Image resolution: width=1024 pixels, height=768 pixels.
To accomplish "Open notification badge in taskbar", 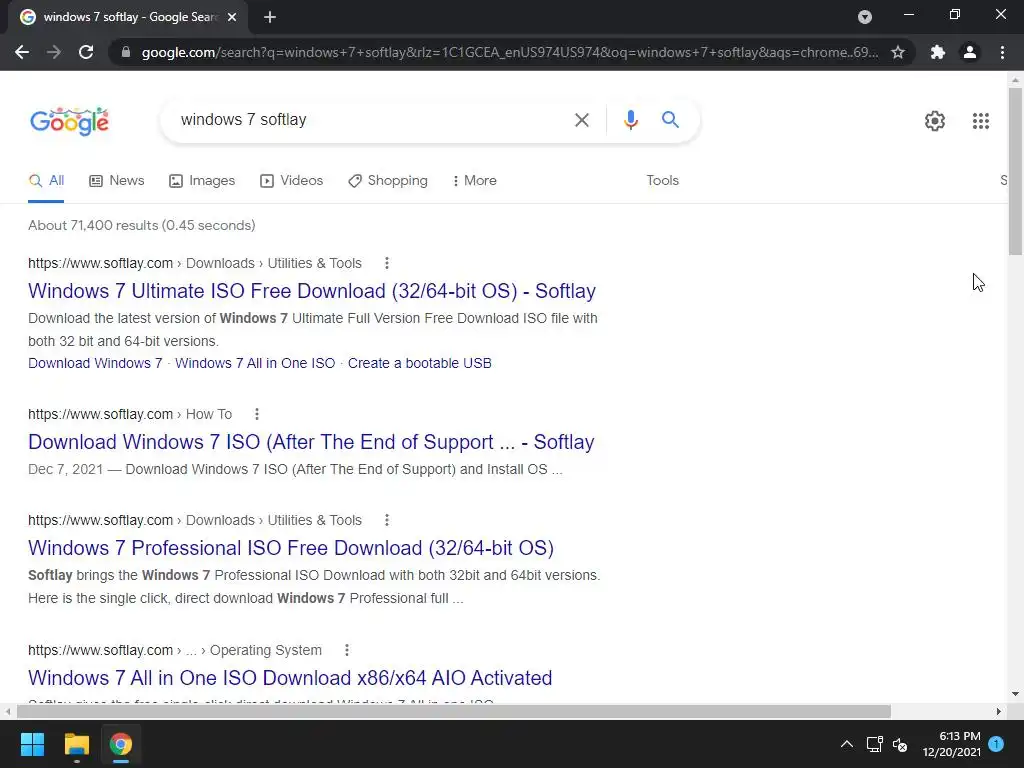I will (996, 744).
